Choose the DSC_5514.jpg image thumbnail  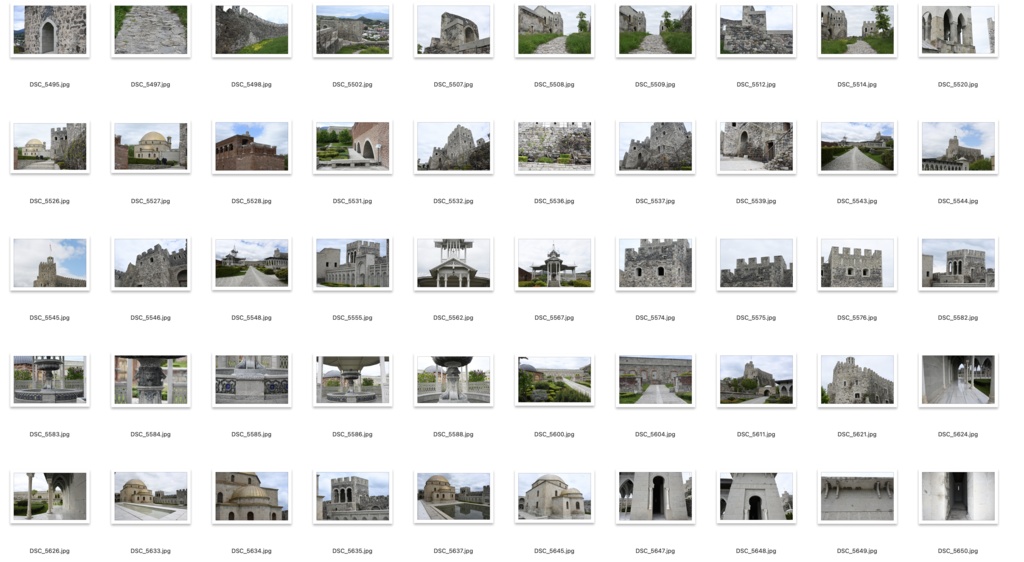pyautogui.click(x=857, y=30)
